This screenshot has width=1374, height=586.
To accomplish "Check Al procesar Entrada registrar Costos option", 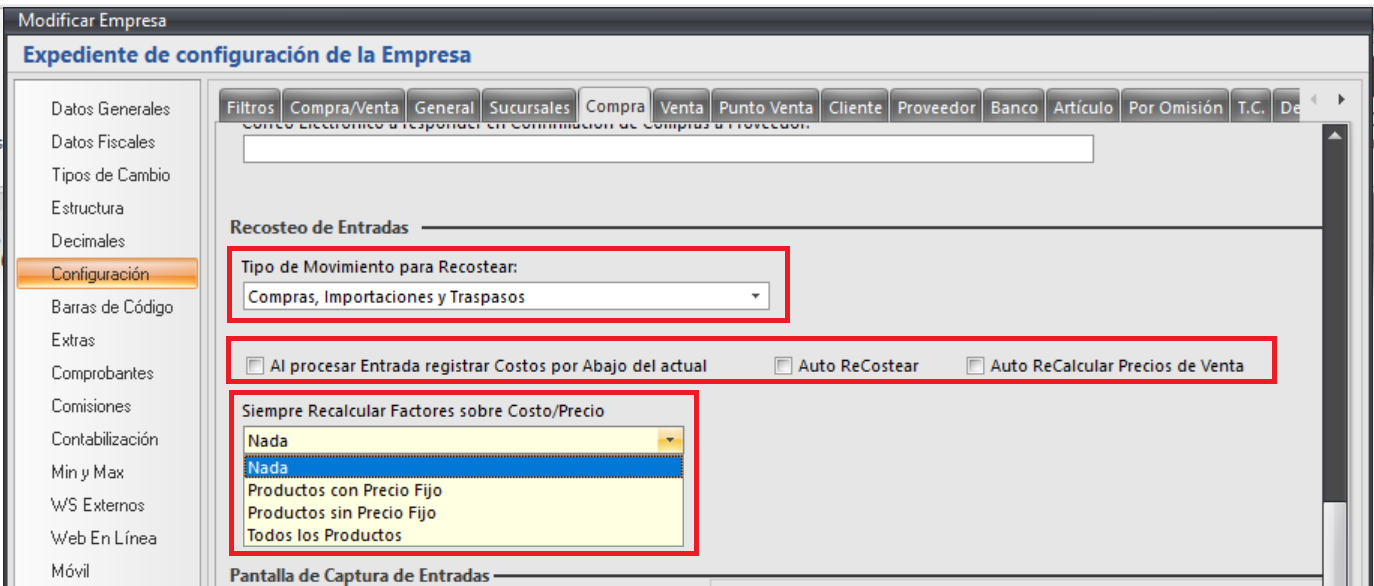I will tap(255, 366).
